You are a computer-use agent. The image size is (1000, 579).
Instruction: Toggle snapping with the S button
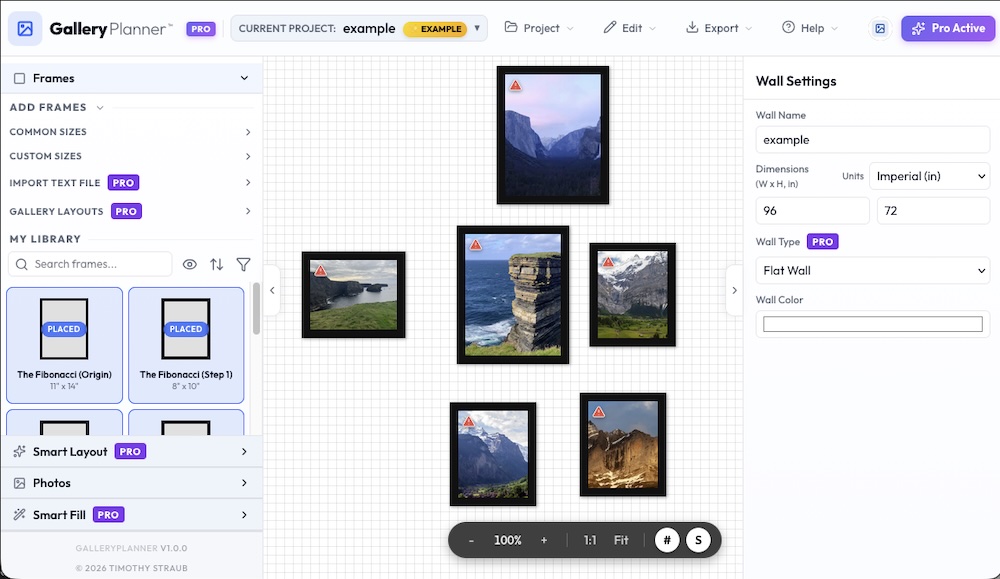pos(697,539)
